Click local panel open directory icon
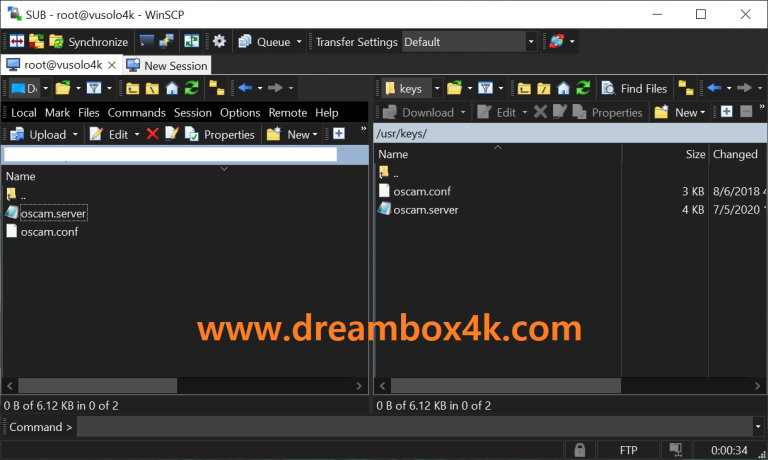The image size is (768, 460). coord(63,88)
